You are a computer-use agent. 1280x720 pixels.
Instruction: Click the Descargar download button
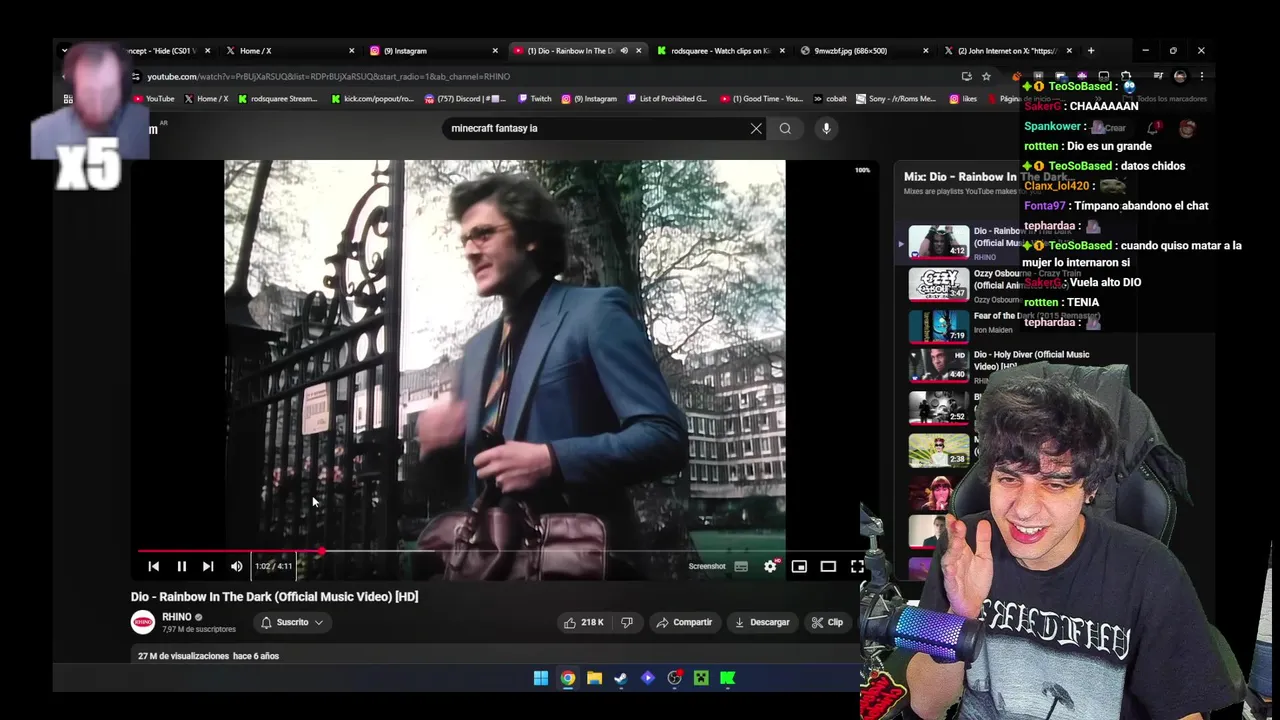(762, 622)
